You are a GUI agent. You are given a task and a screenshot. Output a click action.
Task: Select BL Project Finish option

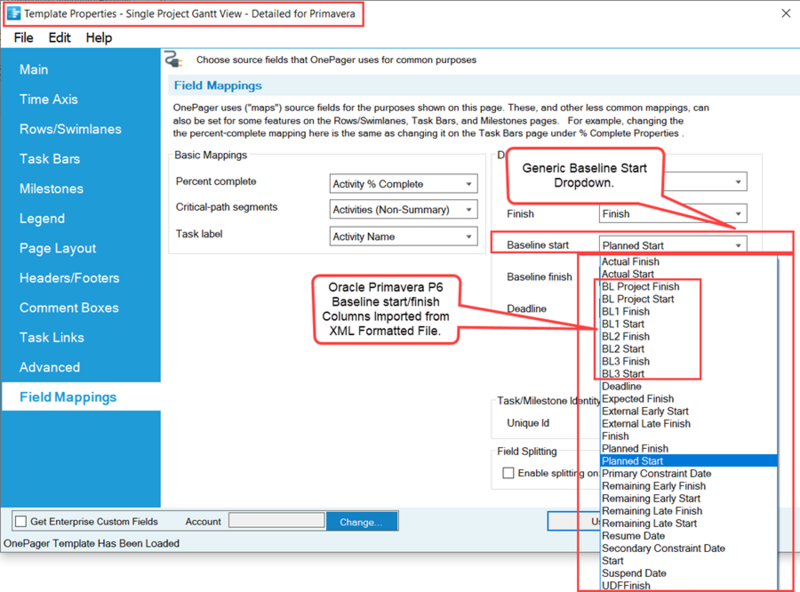point(689,286)
